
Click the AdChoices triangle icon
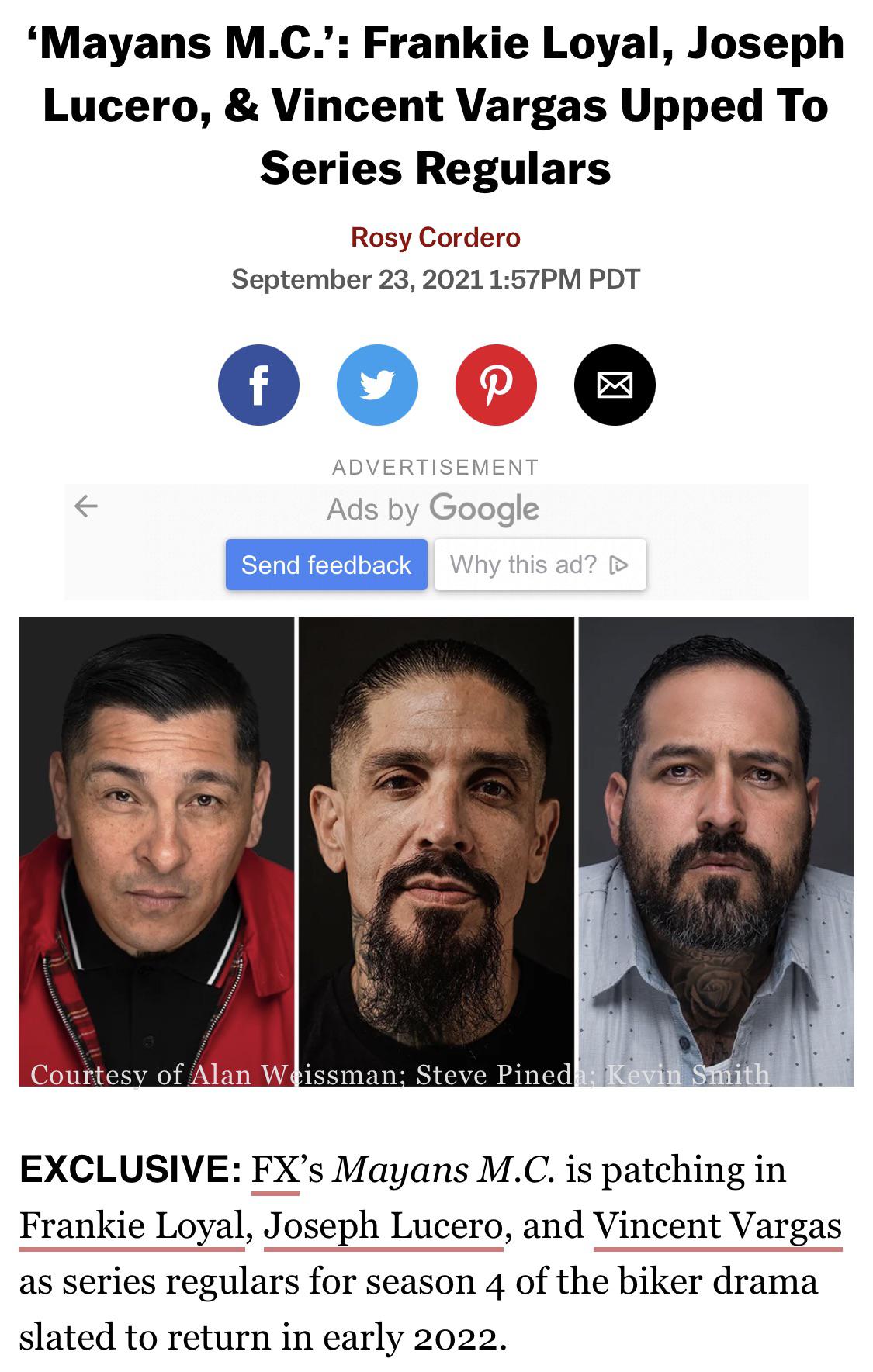(x=618, y=565)
